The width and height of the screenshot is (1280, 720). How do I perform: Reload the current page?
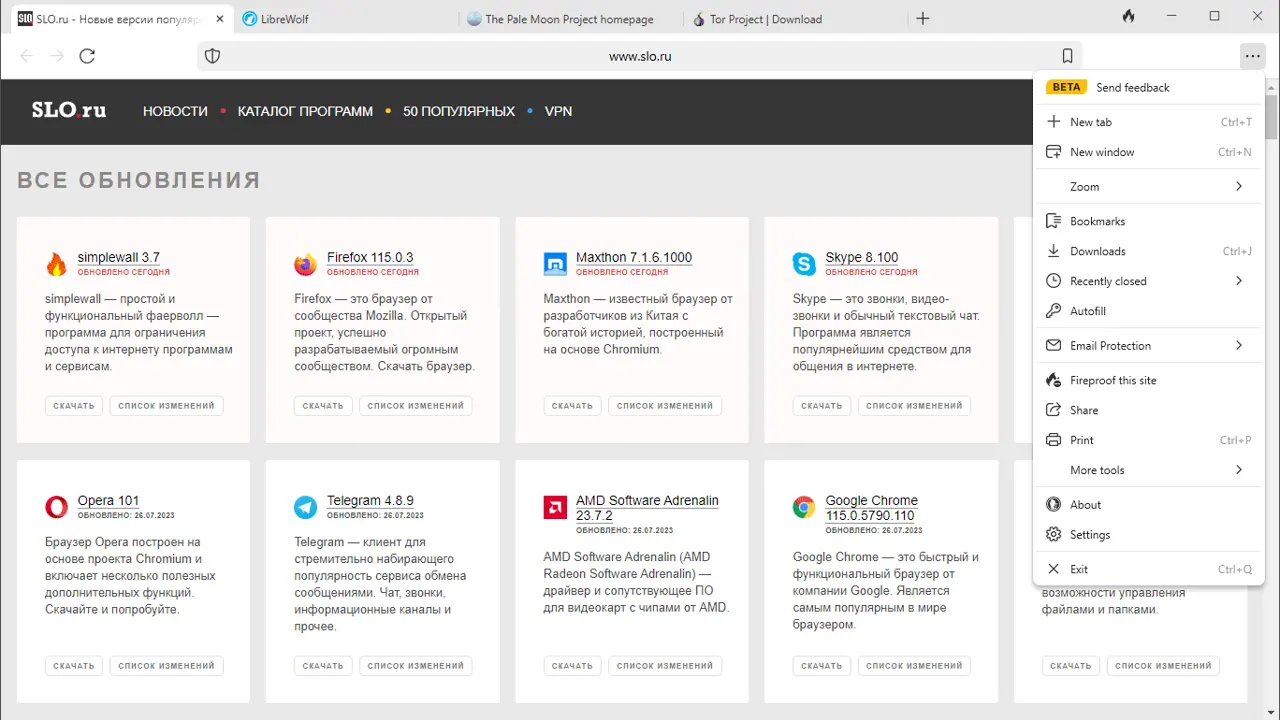[x=87, y=56]
